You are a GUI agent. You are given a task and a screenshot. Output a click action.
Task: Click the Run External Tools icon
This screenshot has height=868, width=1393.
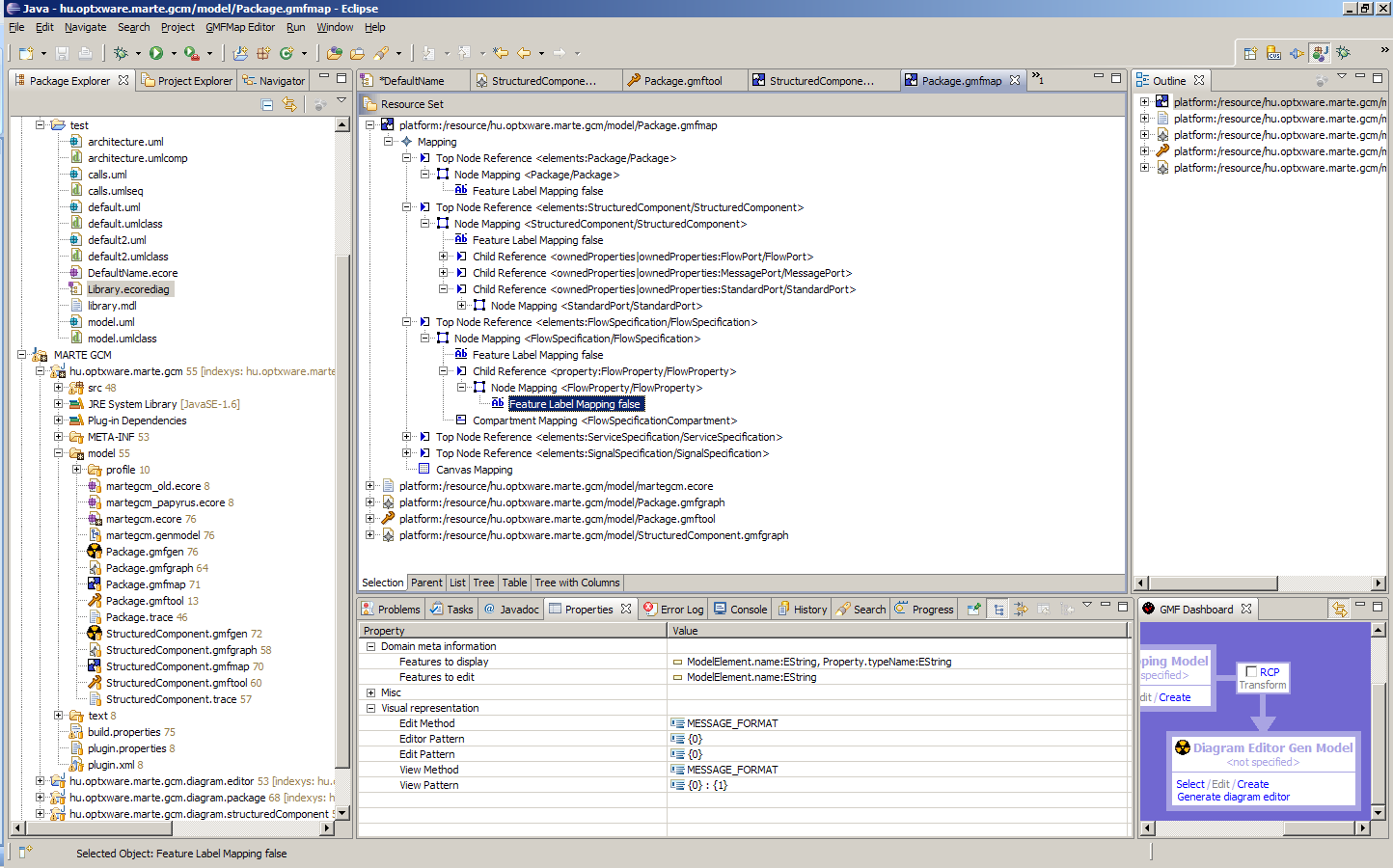[192, 53]
